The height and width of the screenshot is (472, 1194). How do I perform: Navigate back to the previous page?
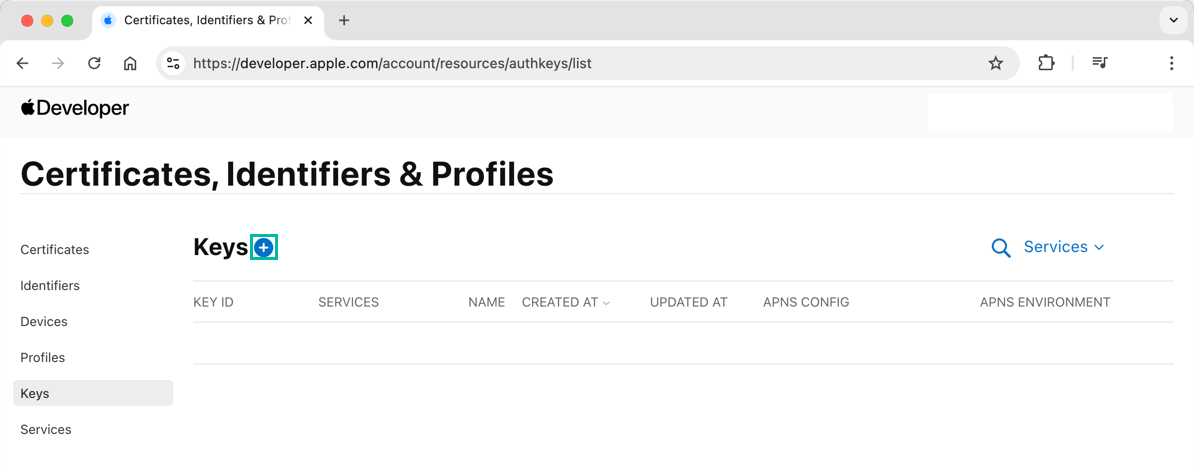pyautogui.click(x=23, y=63)
